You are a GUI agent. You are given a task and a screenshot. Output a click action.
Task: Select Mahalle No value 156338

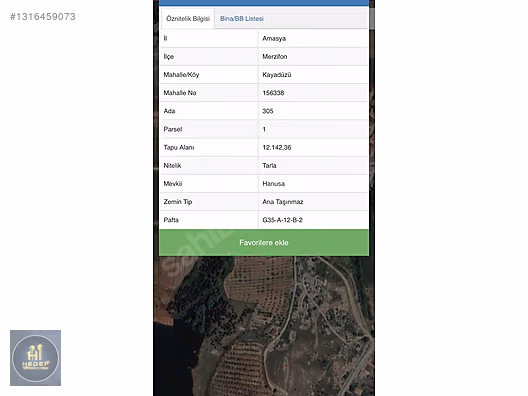click(273, 93)
